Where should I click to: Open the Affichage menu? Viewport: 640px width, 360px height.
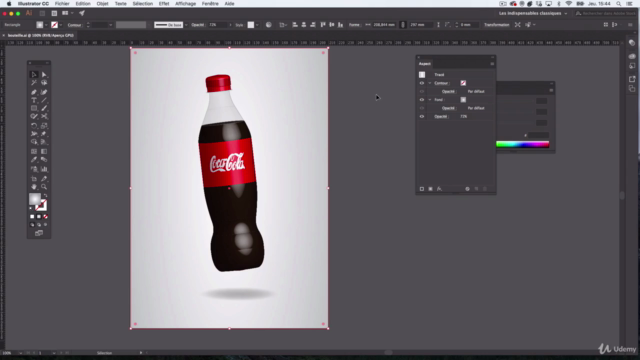point(186,4)
